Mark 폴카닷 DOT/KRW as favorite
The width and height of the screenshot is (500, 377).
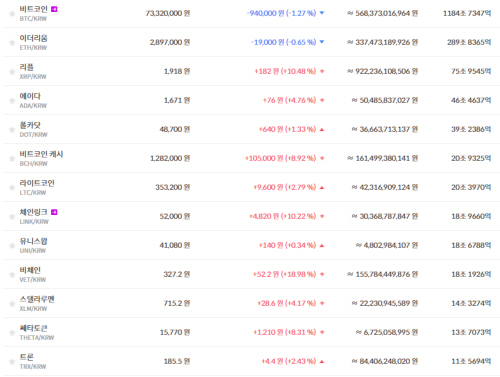[12, 130]
